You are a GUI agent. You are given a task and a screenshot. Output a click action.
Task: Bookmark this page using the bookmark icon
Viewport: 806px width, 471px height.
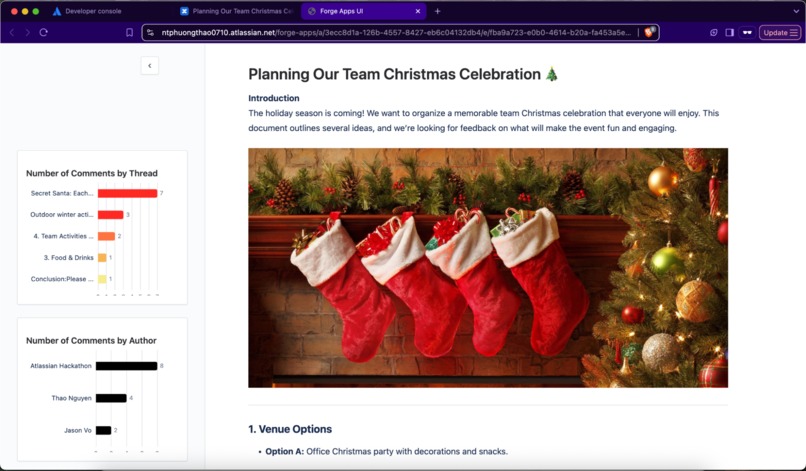[x=130, y=32]
